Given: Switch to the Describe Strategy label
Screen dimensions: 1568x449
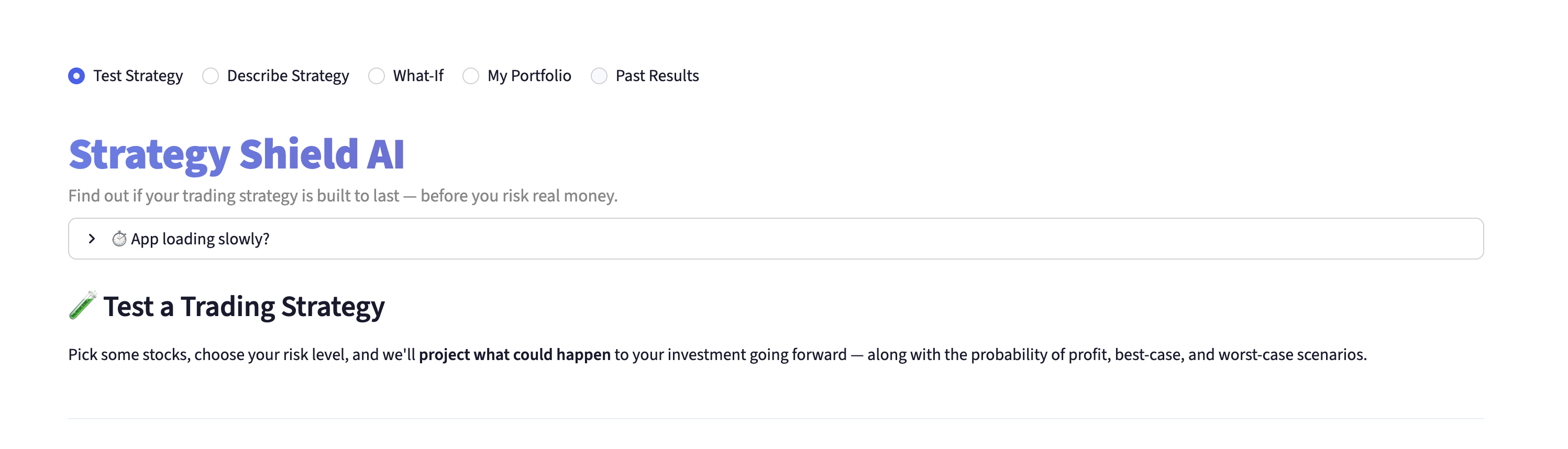Looking at the screenshot, I should pos(288,76).
